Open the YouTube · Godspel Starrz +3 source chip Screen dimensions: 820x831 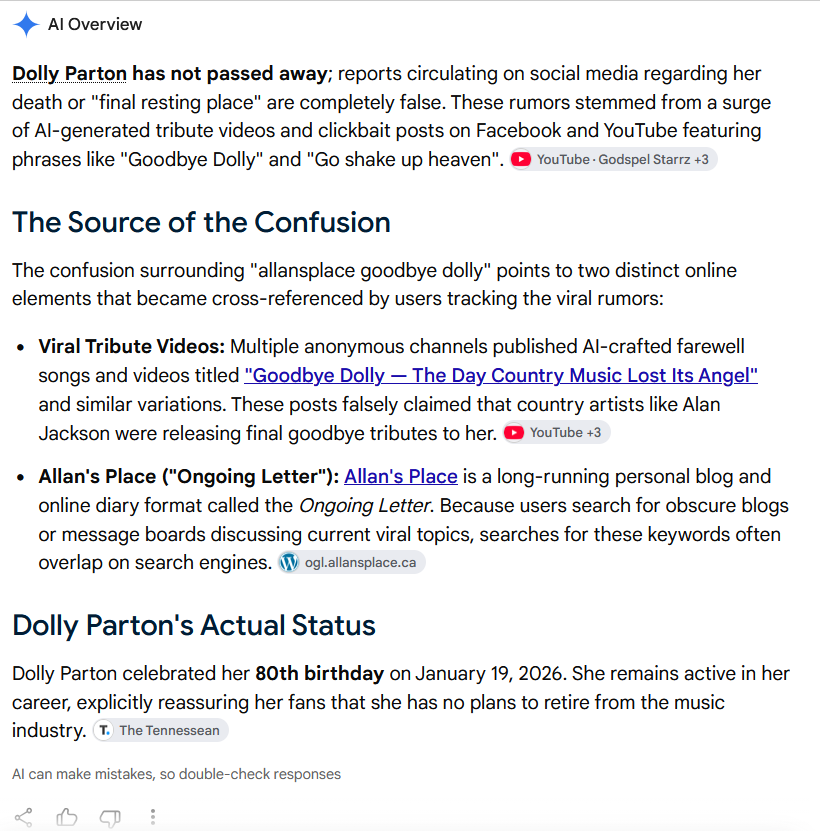pyautogui.click(x=613, y=160)
